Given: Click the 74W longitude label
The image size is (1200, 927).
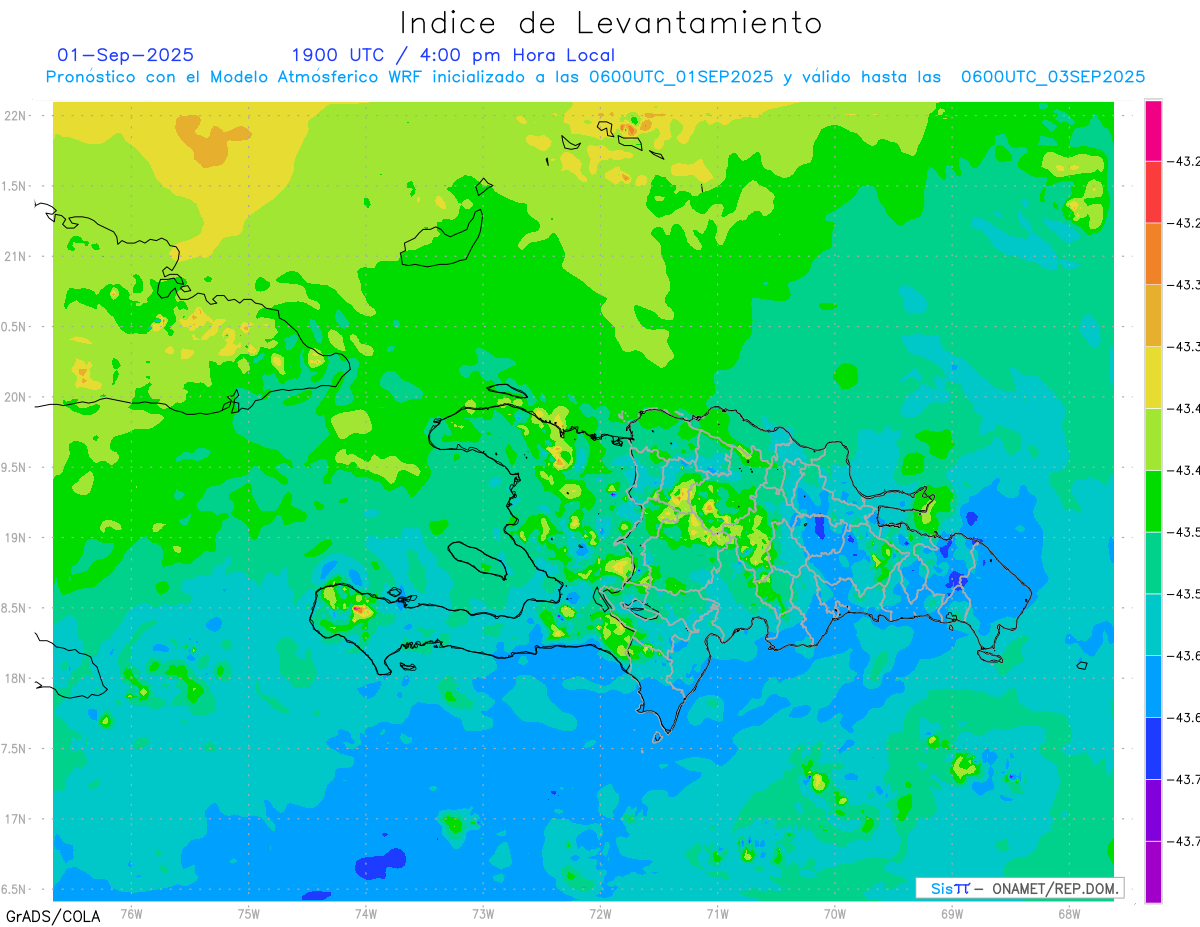Looking at the screenshot, I should click(x=366, y=913).
